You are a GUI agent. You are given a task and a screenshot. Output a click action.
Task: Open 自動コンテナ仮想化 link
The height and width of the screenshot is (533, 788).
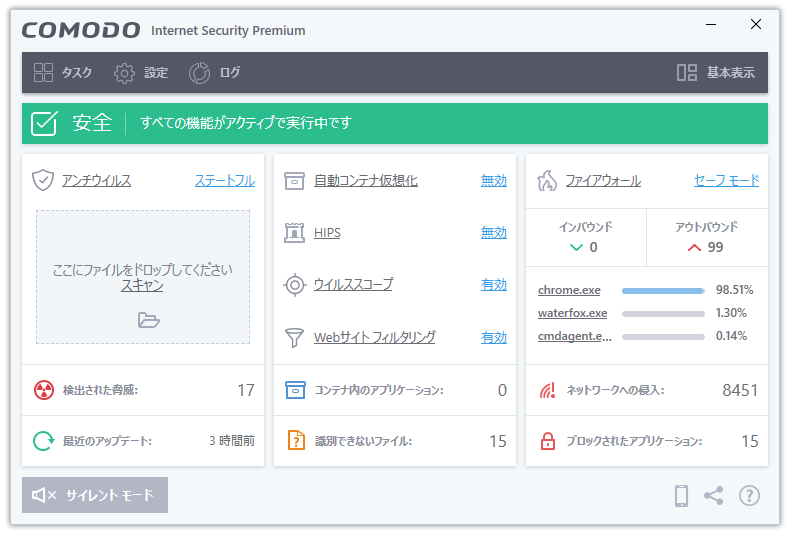[366, 180]
